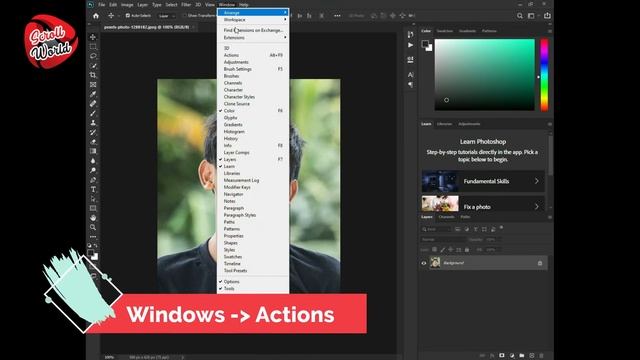Toggle the Auto-Select checkbox
Screen dimensions: 640x360
[128, 16]
